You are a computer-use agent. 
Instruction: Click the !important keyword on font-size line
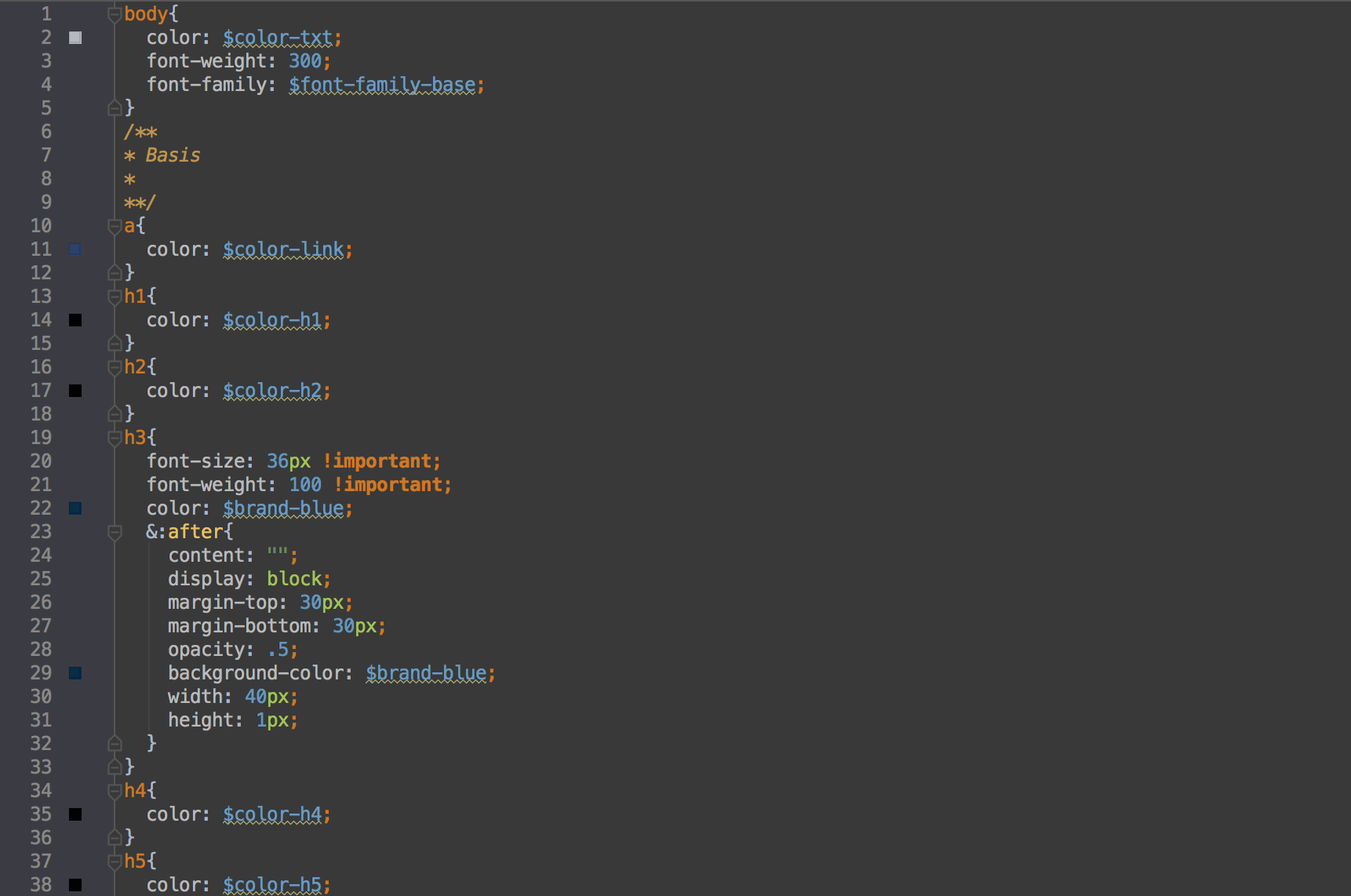tap(377, 461)
